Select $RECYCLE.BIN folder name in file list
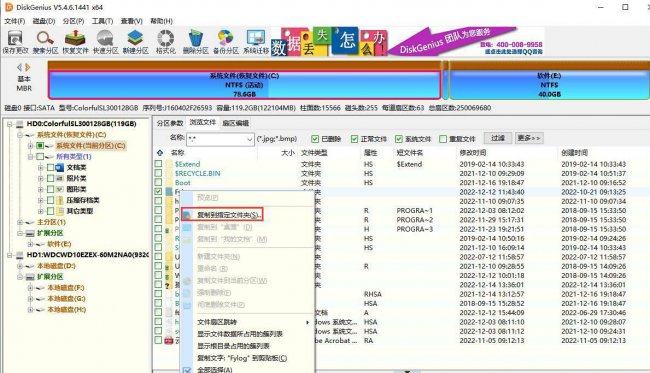Image resolution: width=650 pixels, height=373 pixels. [x=198, y=174]
